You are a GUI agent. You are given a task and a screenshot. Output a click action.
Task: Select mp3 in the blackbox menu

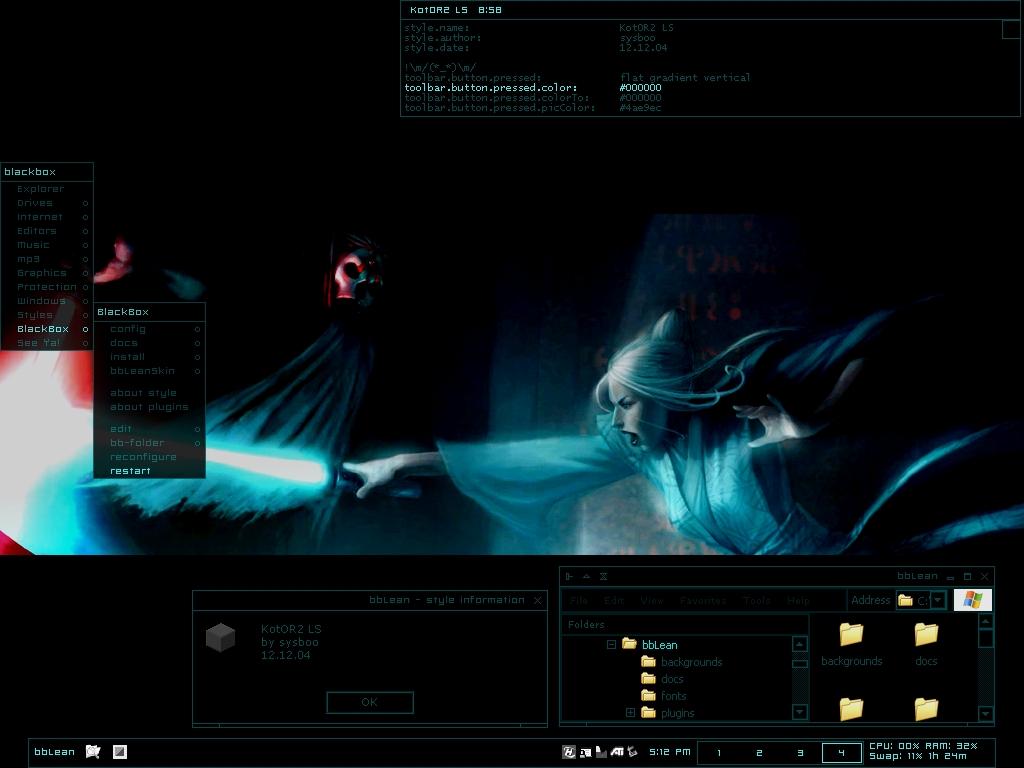click(x=47, y=259)
